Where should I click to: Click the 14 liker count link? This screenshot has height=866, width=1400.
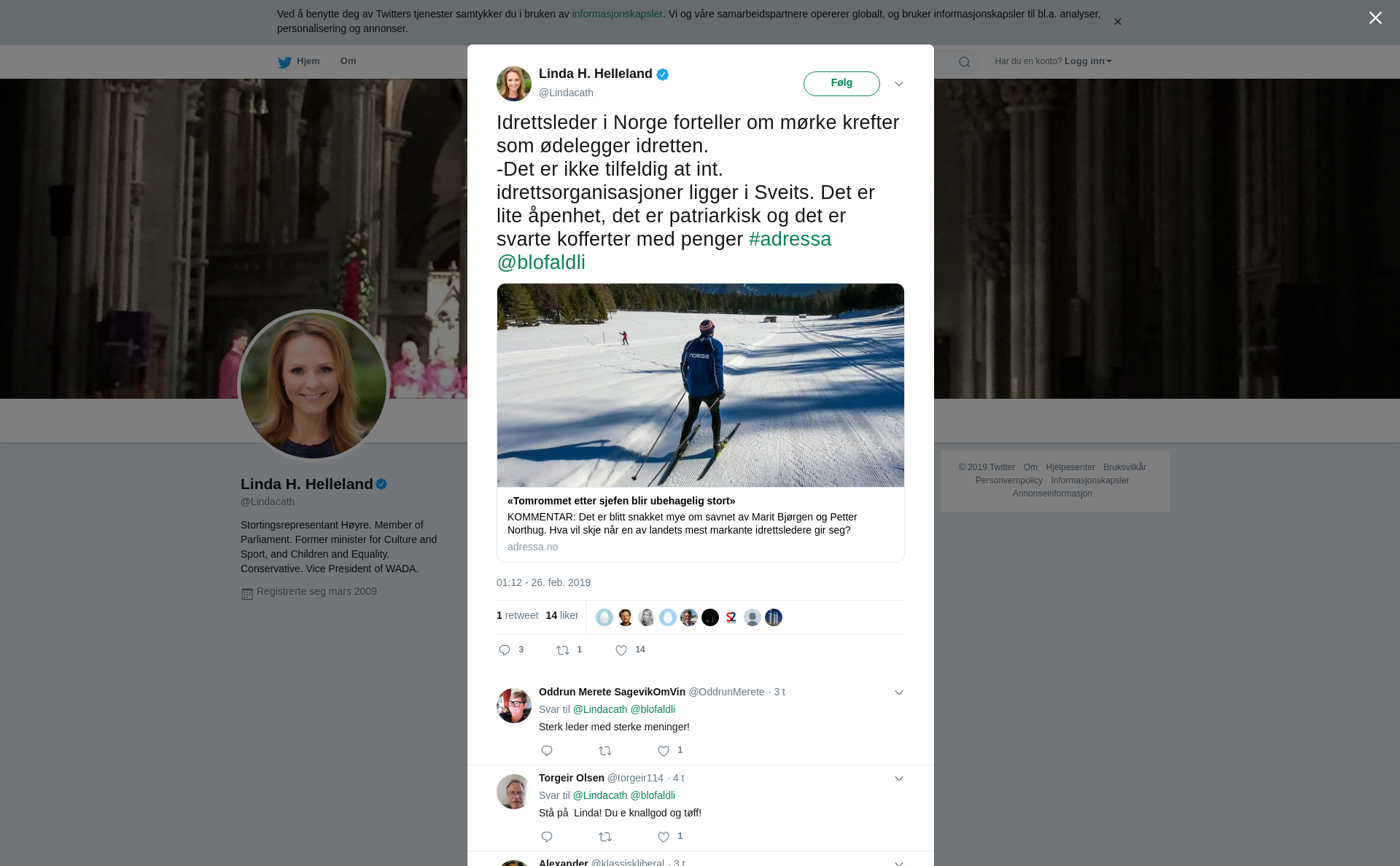pyautogui.click(x=561, y=616)
